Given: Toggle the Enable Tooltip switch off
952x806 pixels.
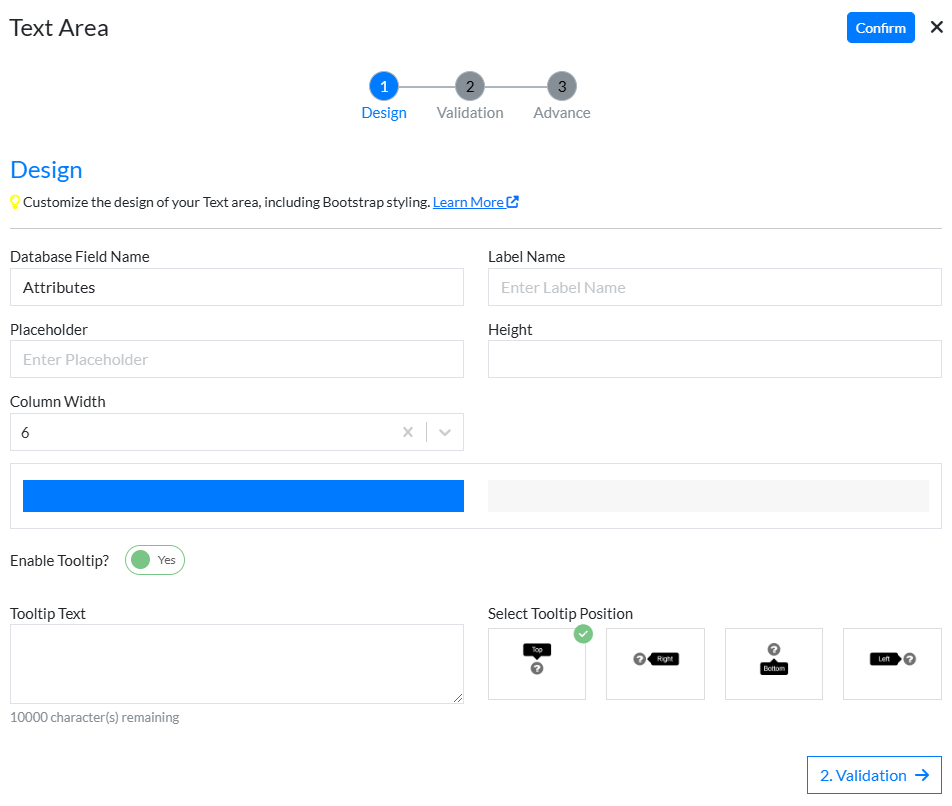Looking at the screenshot, I should 154,560.
